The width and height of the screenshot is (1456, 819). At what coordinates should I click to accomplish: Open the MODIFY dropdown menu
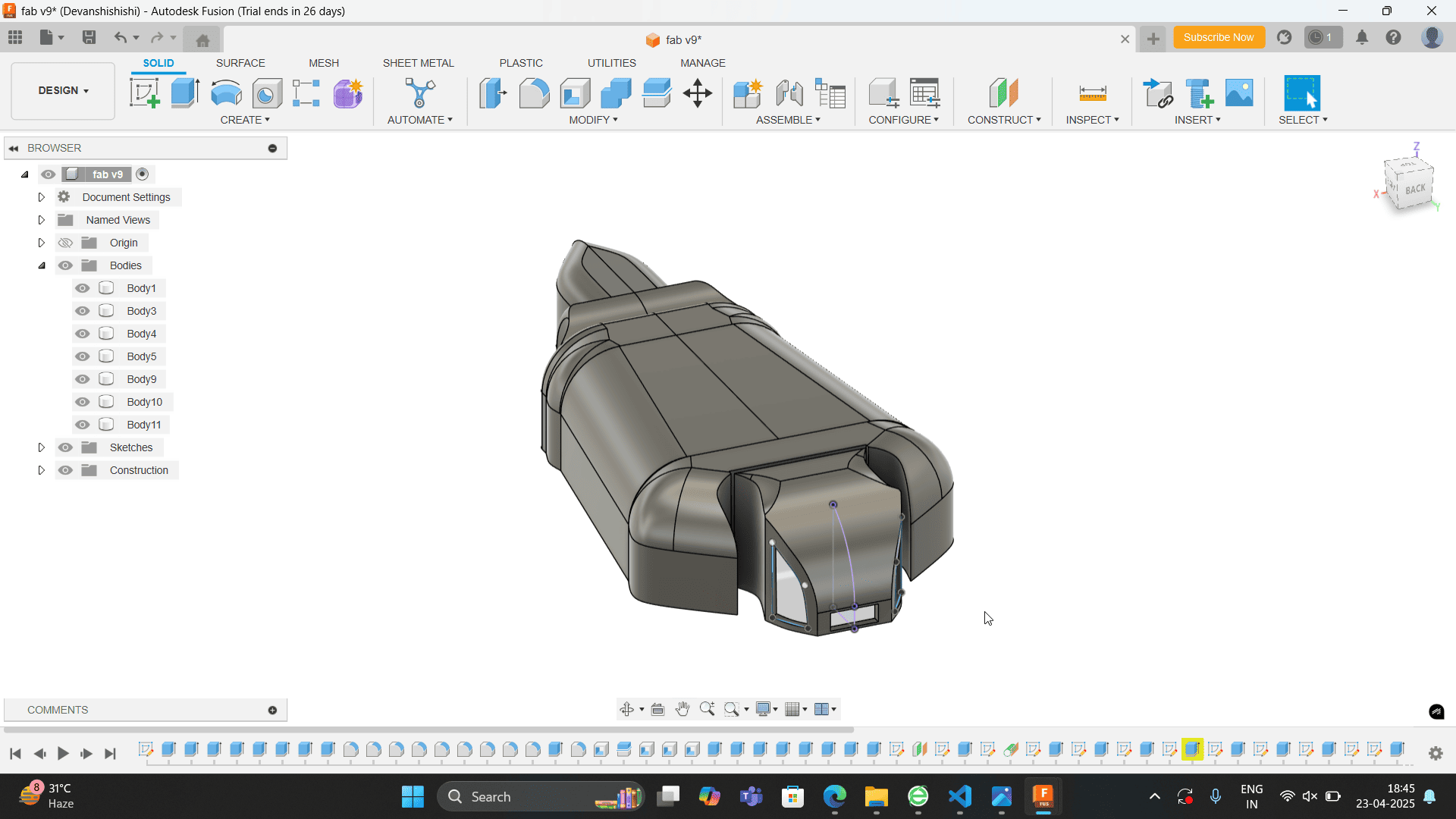click(x=593, y=120)
